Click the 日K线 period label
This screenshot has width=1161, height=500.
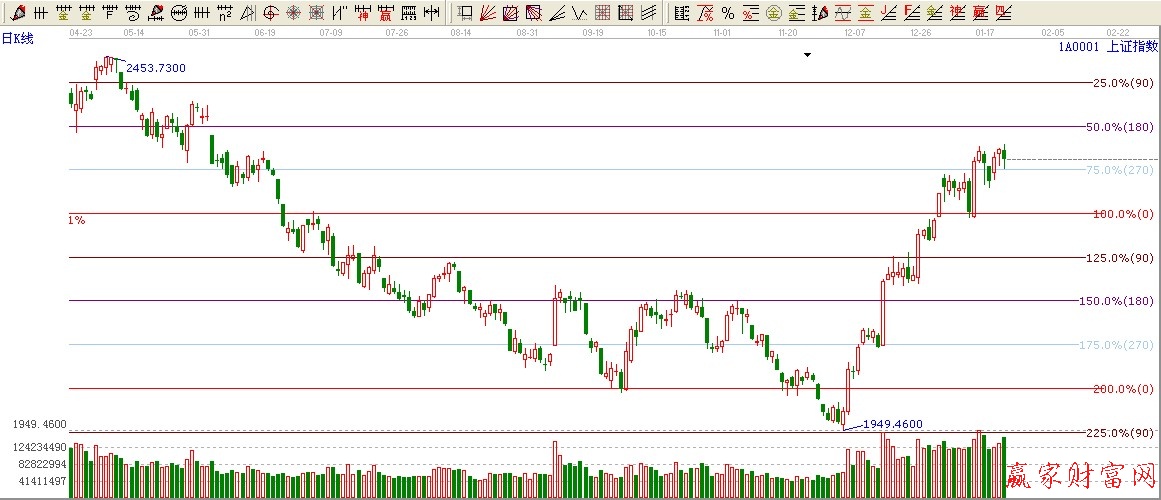click(19, 36)
